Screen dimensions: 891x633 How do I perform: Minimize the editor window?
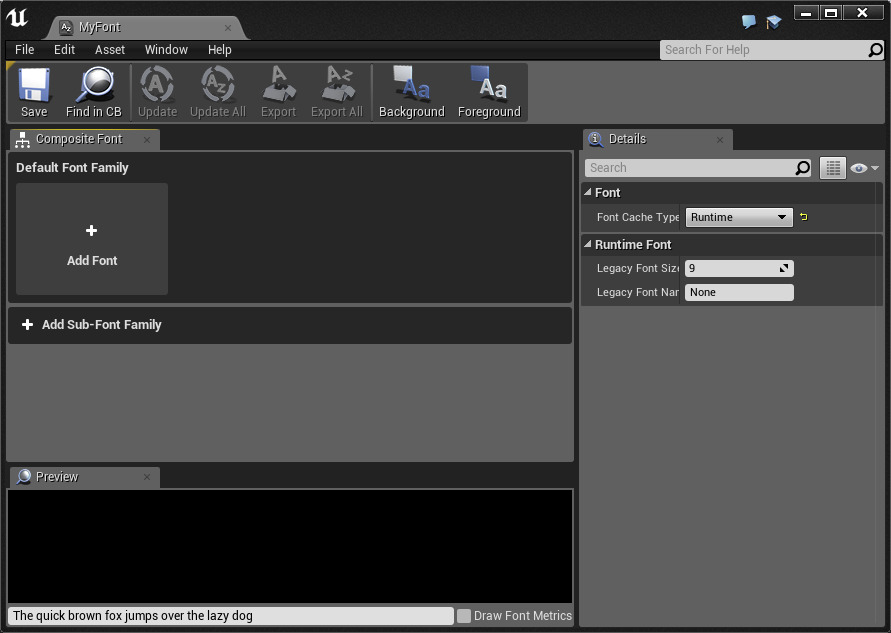pyautogui.click(x=806, y=13)
